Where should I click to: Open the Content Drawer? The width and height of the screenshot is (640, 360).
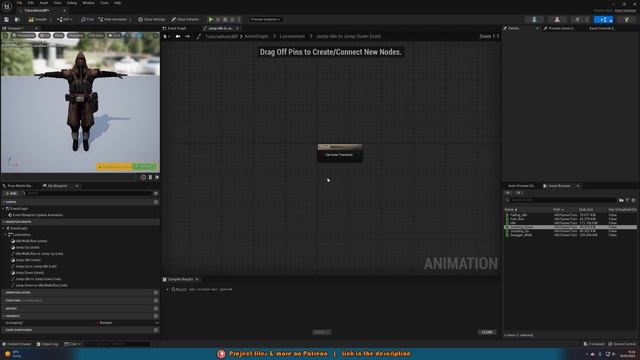pos(17,344)
